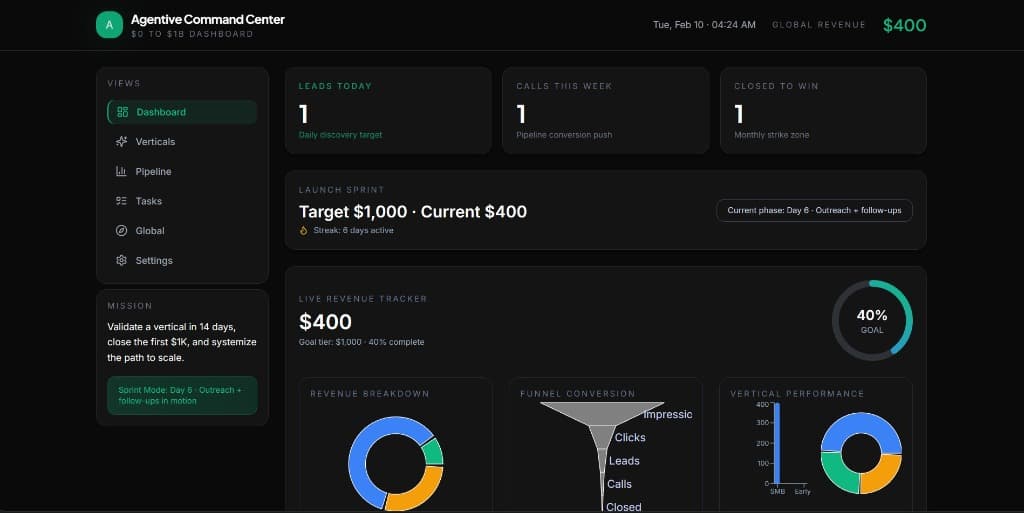Viewport: 1024px width, 513px height.
Task: Click the Sprint Mode status banner
Action: (x=181, y=395)
